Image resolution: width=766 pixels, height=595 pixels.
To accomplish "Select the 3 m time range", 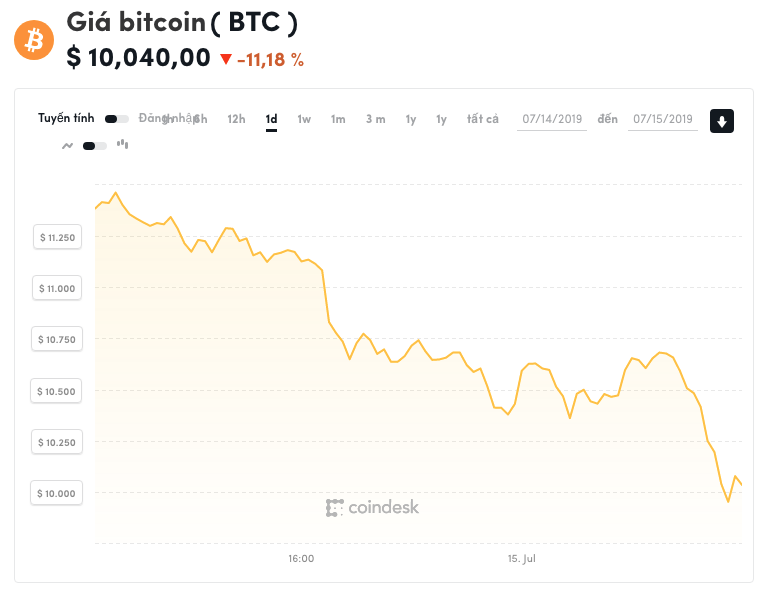I will point(375,119).
